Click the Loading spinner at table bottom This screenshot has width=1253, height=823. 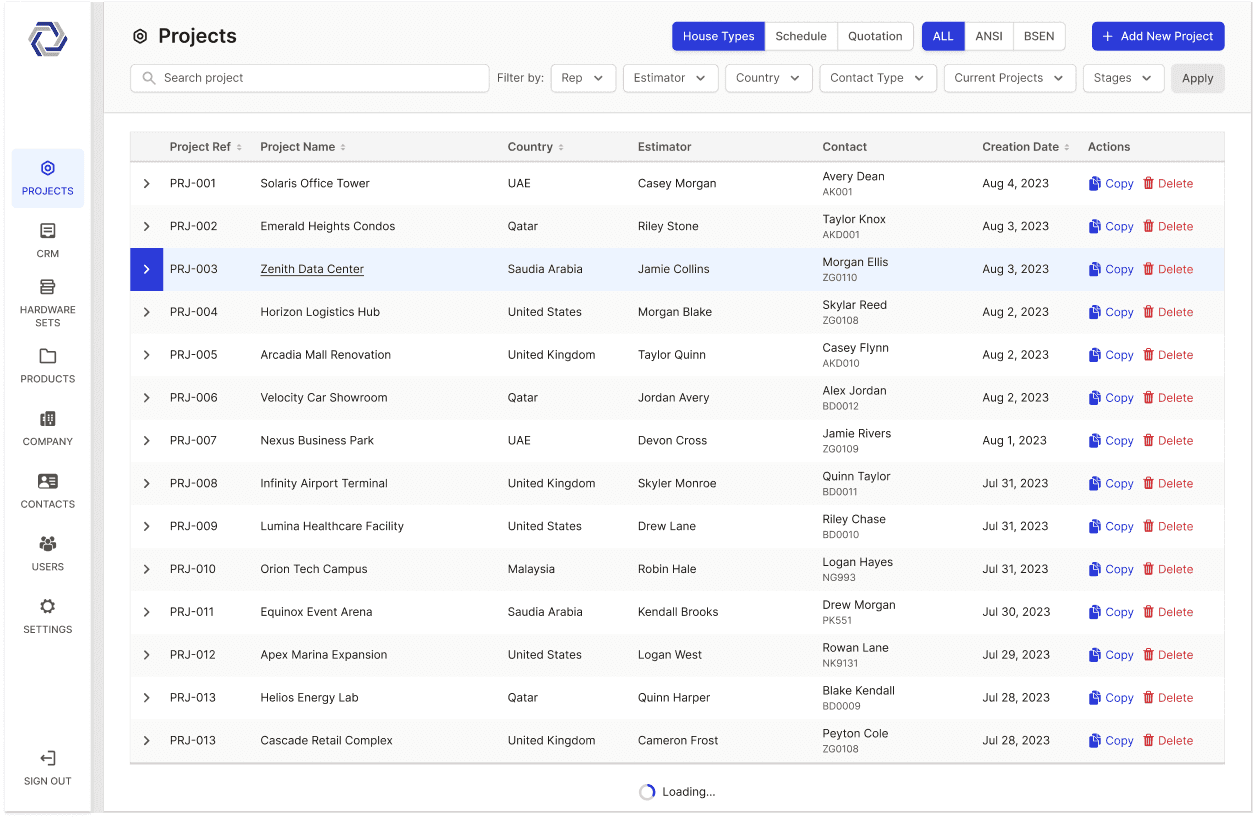[x=647, y=792]
